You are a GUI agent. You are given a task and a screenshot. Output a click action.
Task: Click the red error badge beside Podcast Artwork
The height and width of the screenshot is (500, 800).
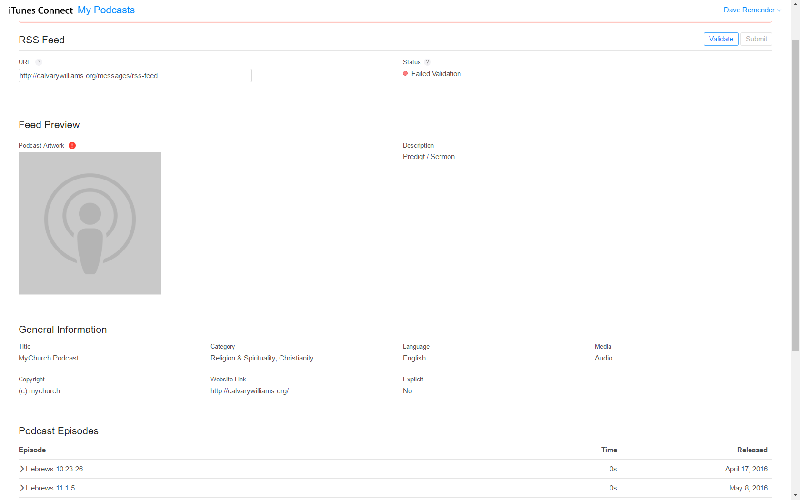pos(72,145)
